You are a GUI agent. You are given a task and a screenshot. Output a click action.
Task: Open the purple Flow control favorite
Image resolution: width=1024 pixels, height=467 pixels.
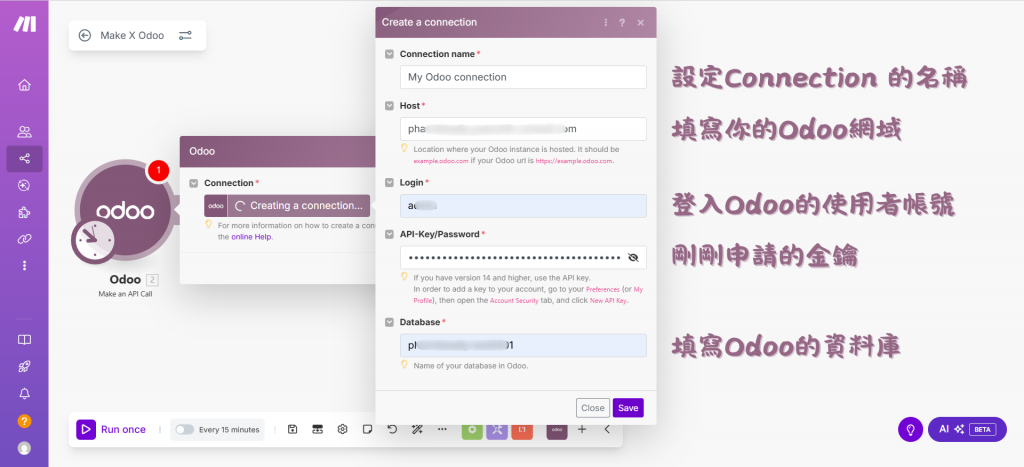tap(497, 430)
